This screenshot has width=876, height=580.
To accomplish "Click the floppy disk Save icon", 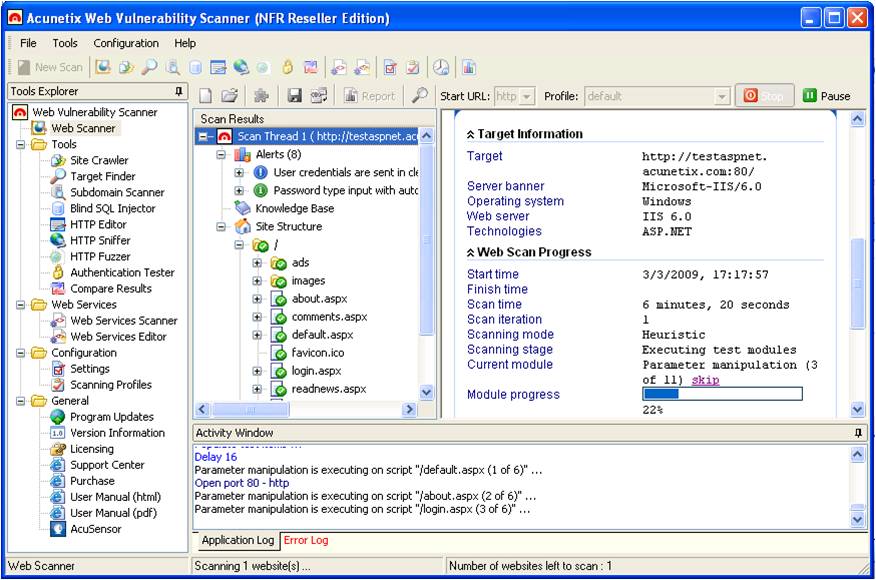I will [x=294, y=96].
